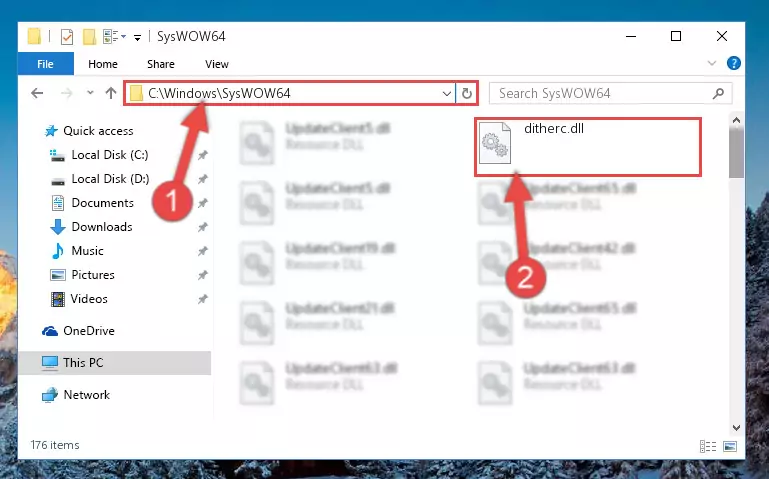Refresh the SysWOW64 folder
This screenshot has height=479, width=769.
coord(467,93)
